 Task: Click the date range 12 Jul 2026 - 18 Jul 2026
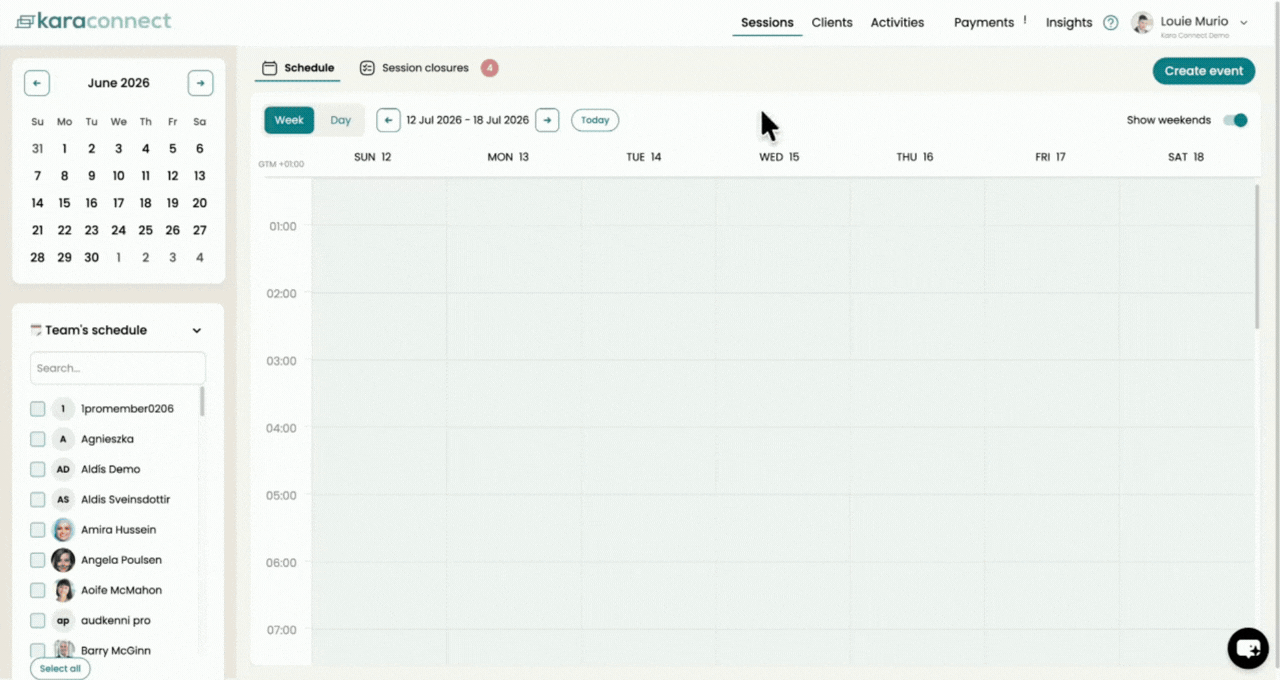click(467, 120)
